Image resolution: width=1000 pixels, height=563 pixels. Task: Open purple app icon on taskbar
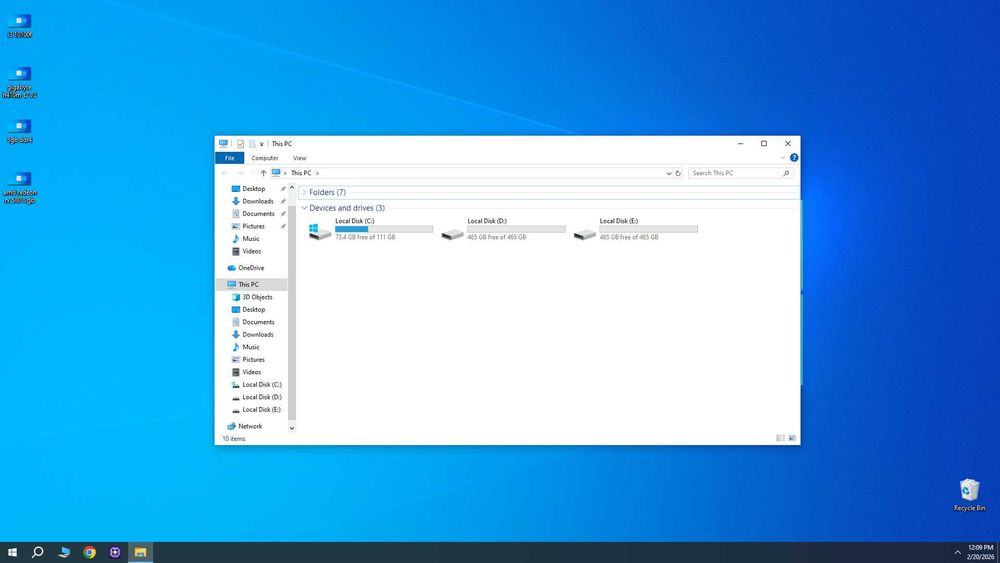pos(115,552)
